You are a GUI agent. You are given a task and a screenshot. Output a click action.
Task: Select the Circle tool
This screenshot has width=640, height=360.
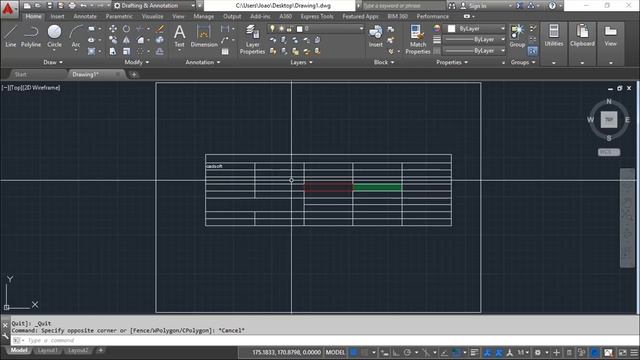point(54,36)
